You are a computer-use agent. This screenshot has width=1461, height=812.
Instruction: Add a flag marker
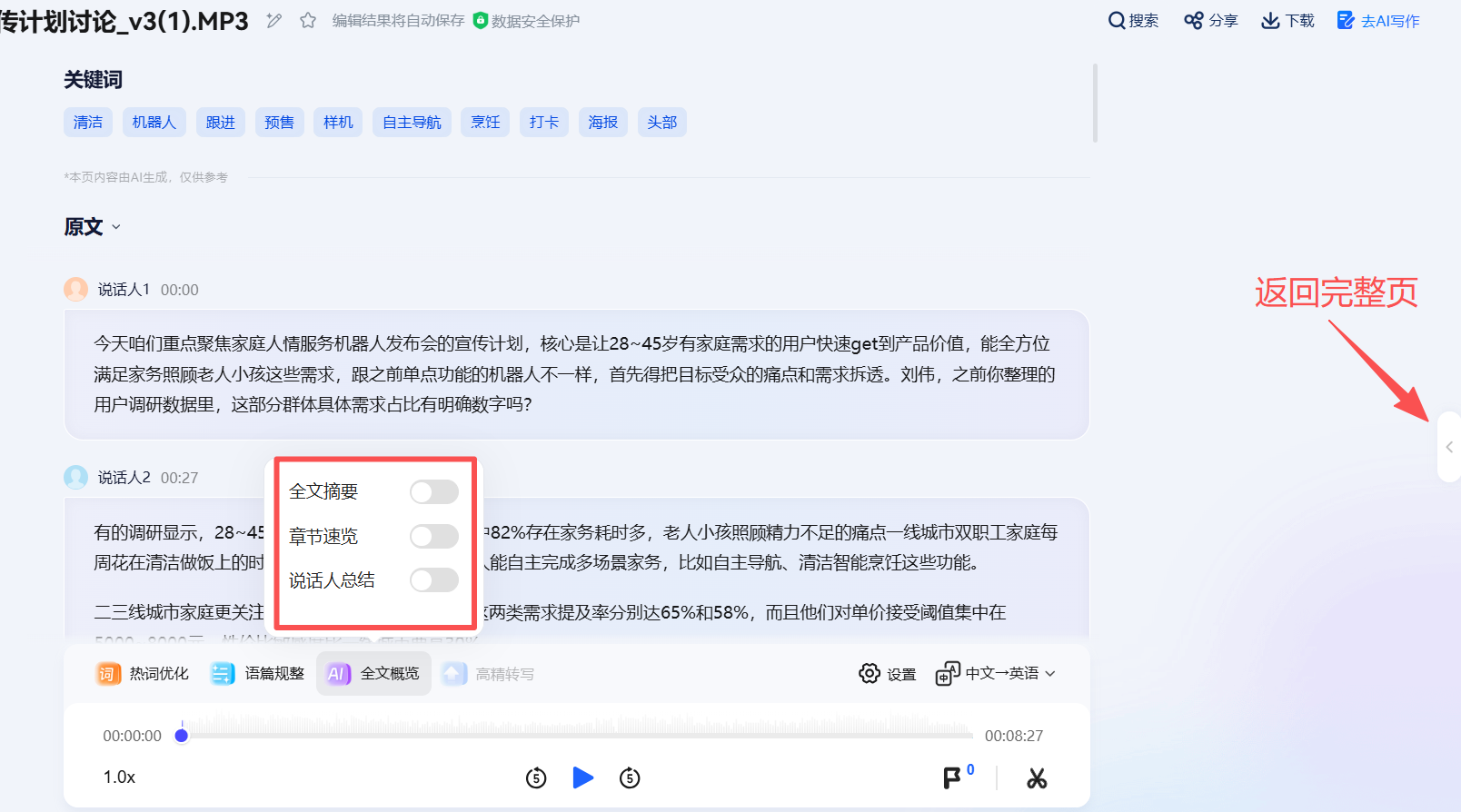coord(952,777)
